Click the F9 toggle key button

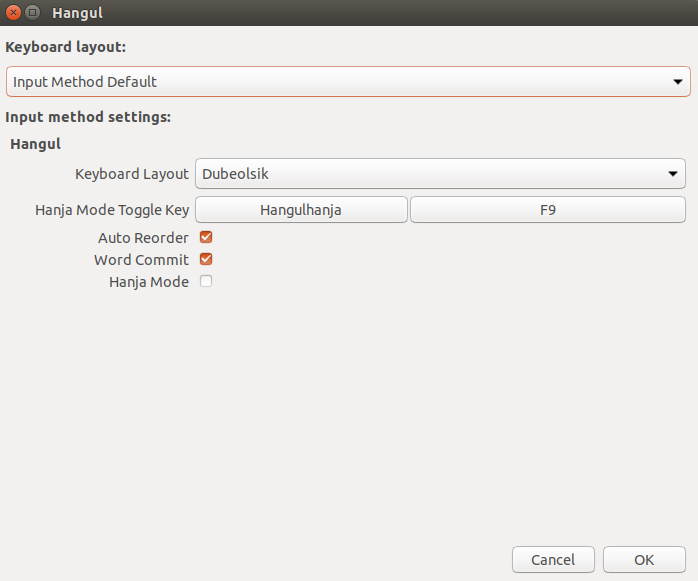[548, 210]
